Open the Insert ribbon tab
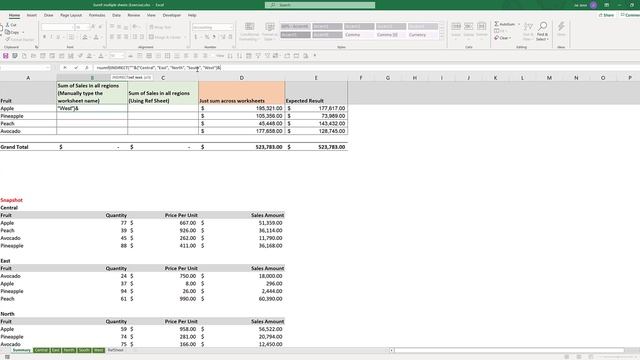This screenshot has height=360, width=640. point(31,15)
